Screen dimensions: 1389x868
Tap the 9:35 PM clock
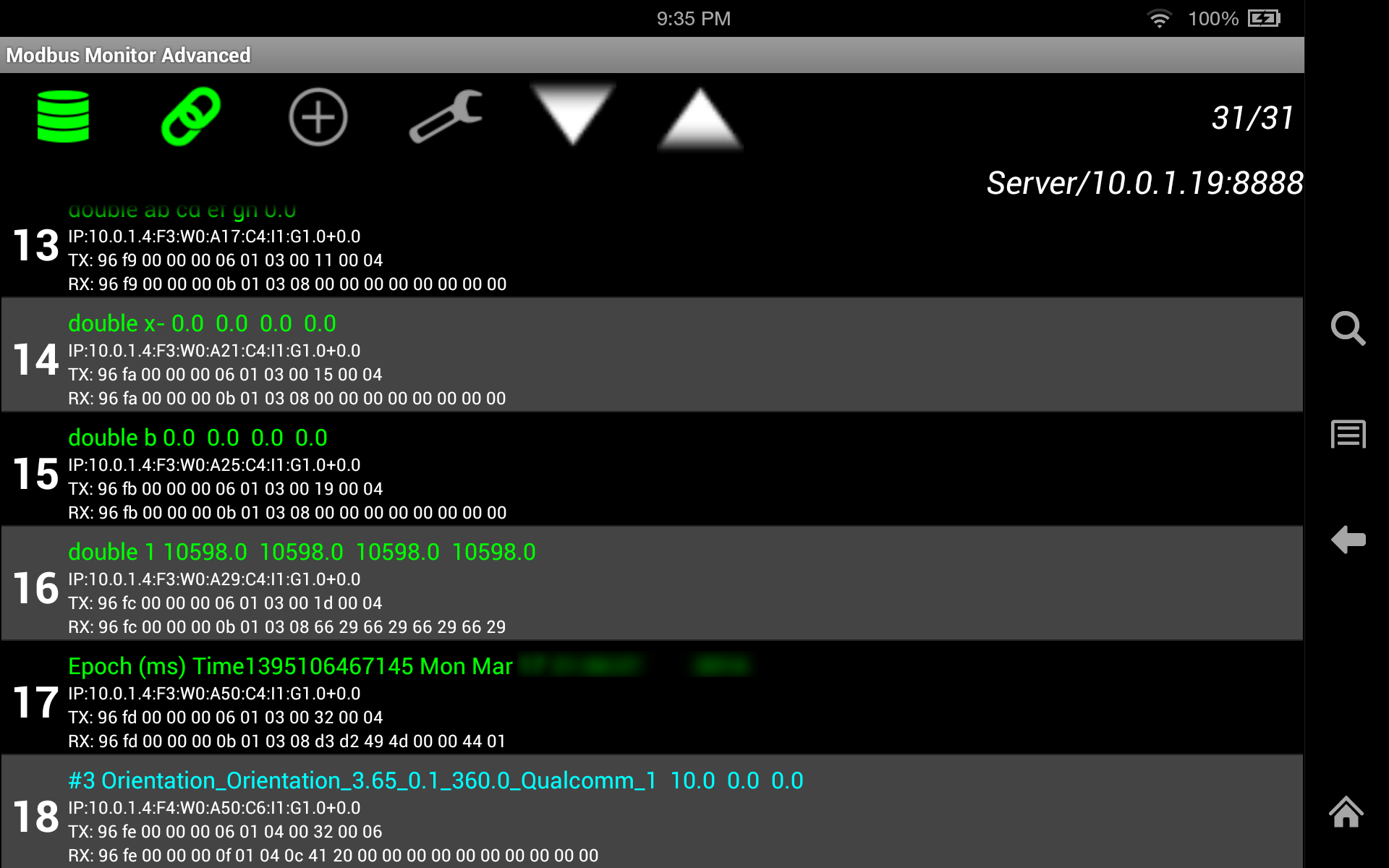[693, 19]
